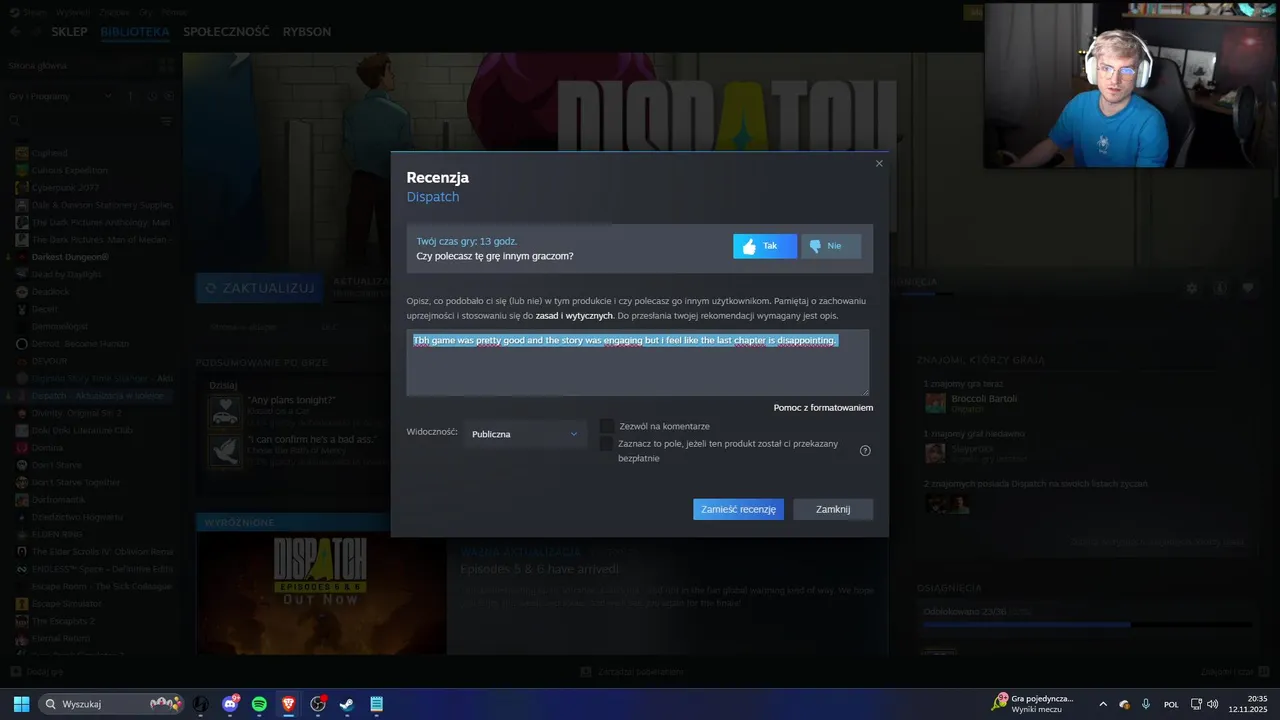Expand hidden system tray icons chevron
Image resolution: width=1280 pixels, height=720 pixels.
1103,704
